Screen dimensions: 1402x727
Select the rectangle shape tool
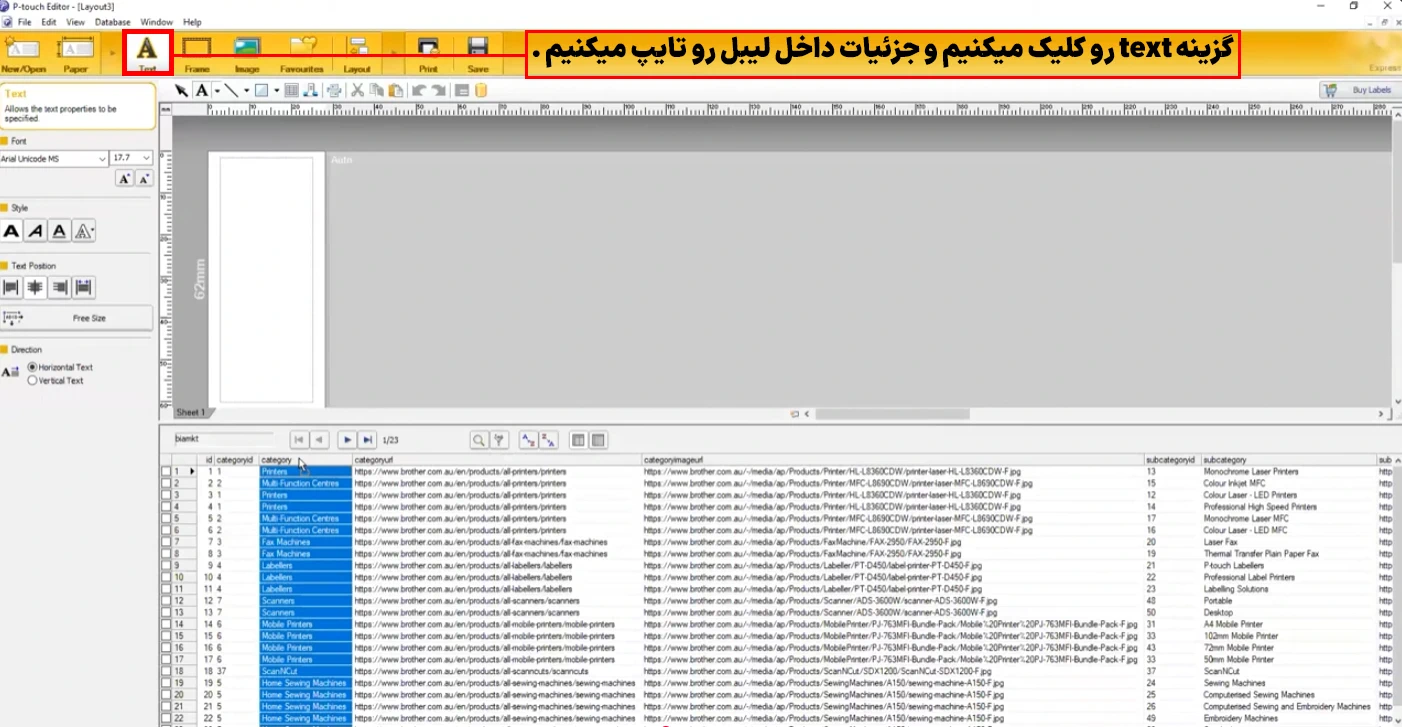click(x=261, y=90)
